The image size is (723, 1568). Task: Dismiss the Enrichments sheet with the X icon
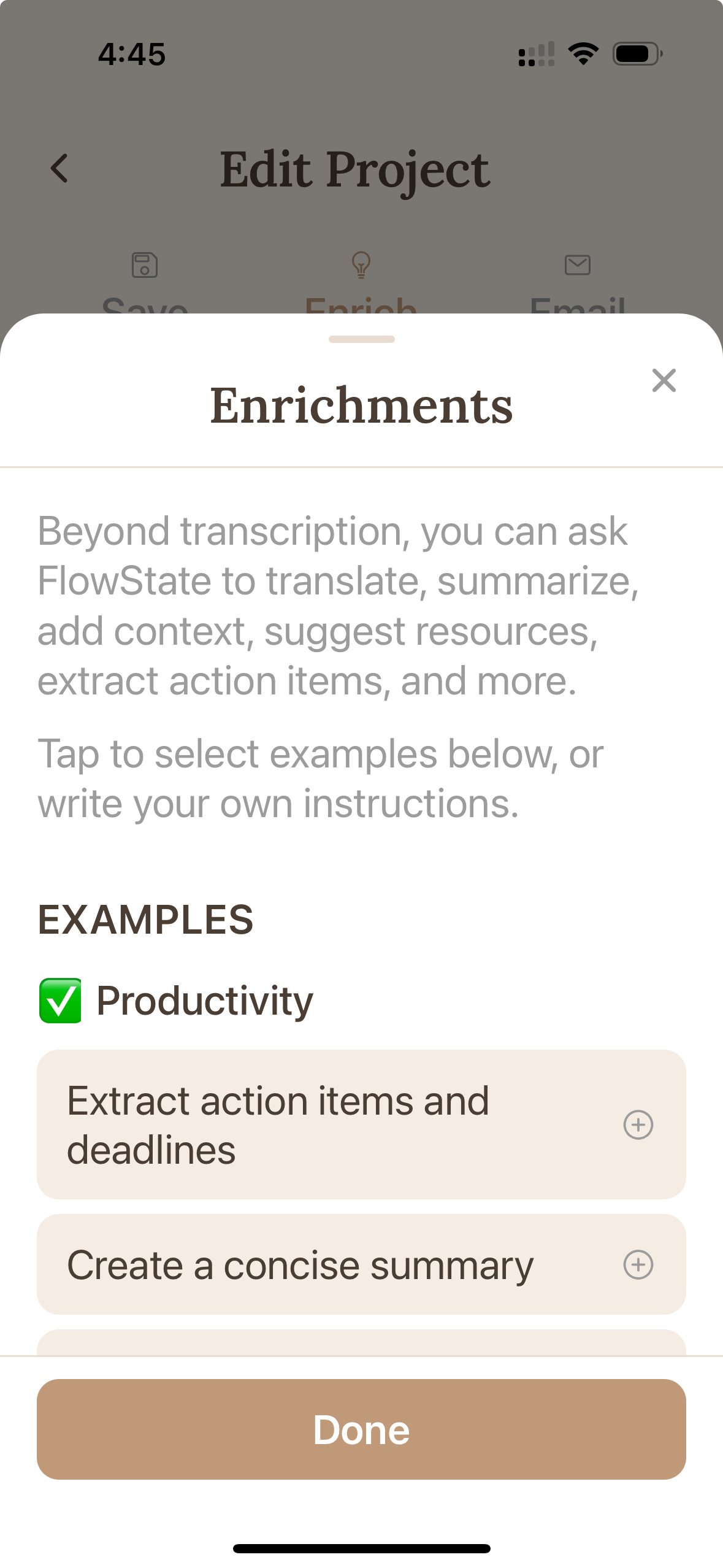click(x=664, y=381)
